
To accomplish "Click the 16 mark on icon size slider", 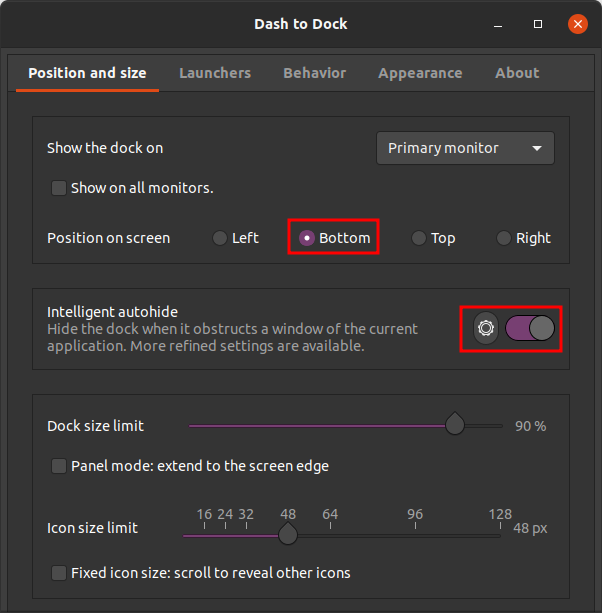I will point(204,514).
